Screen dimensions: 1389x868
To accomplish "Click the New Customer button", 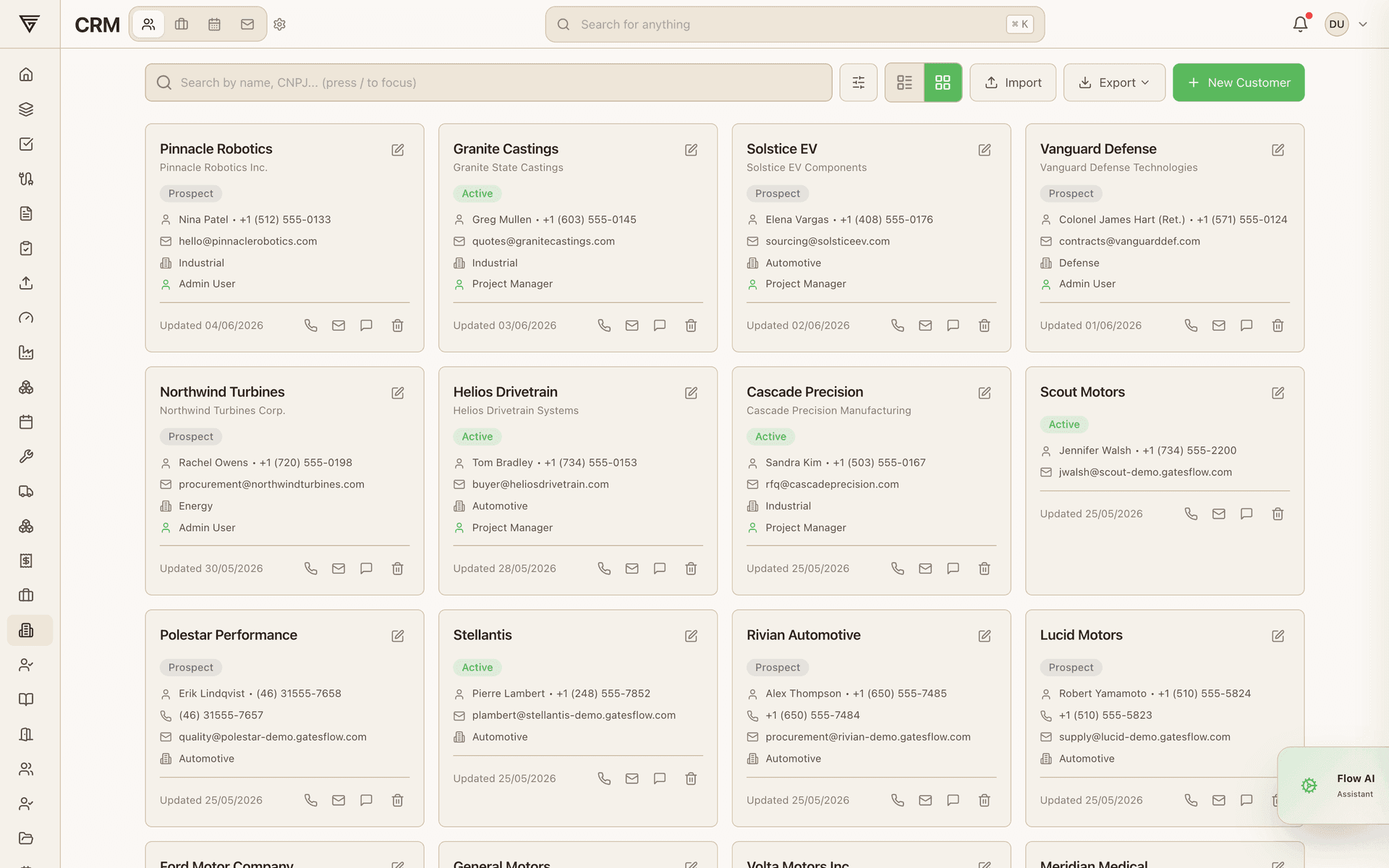I will (1239, 82).
